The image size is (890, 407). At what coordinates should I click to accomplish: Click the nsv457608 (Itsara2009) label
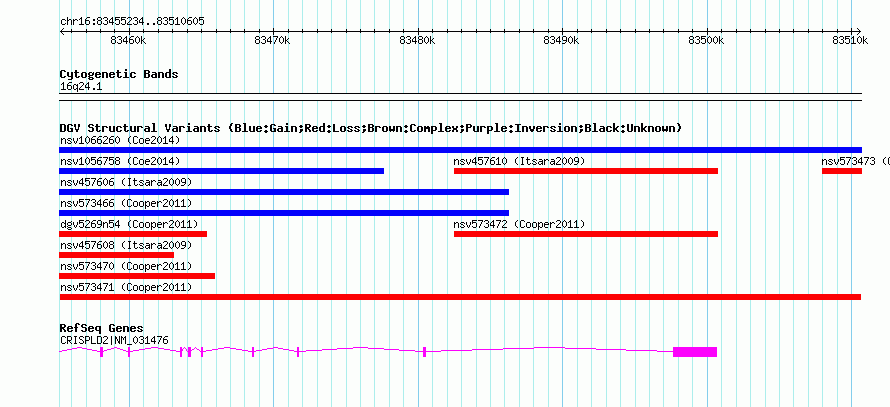(x=126, y=245)
